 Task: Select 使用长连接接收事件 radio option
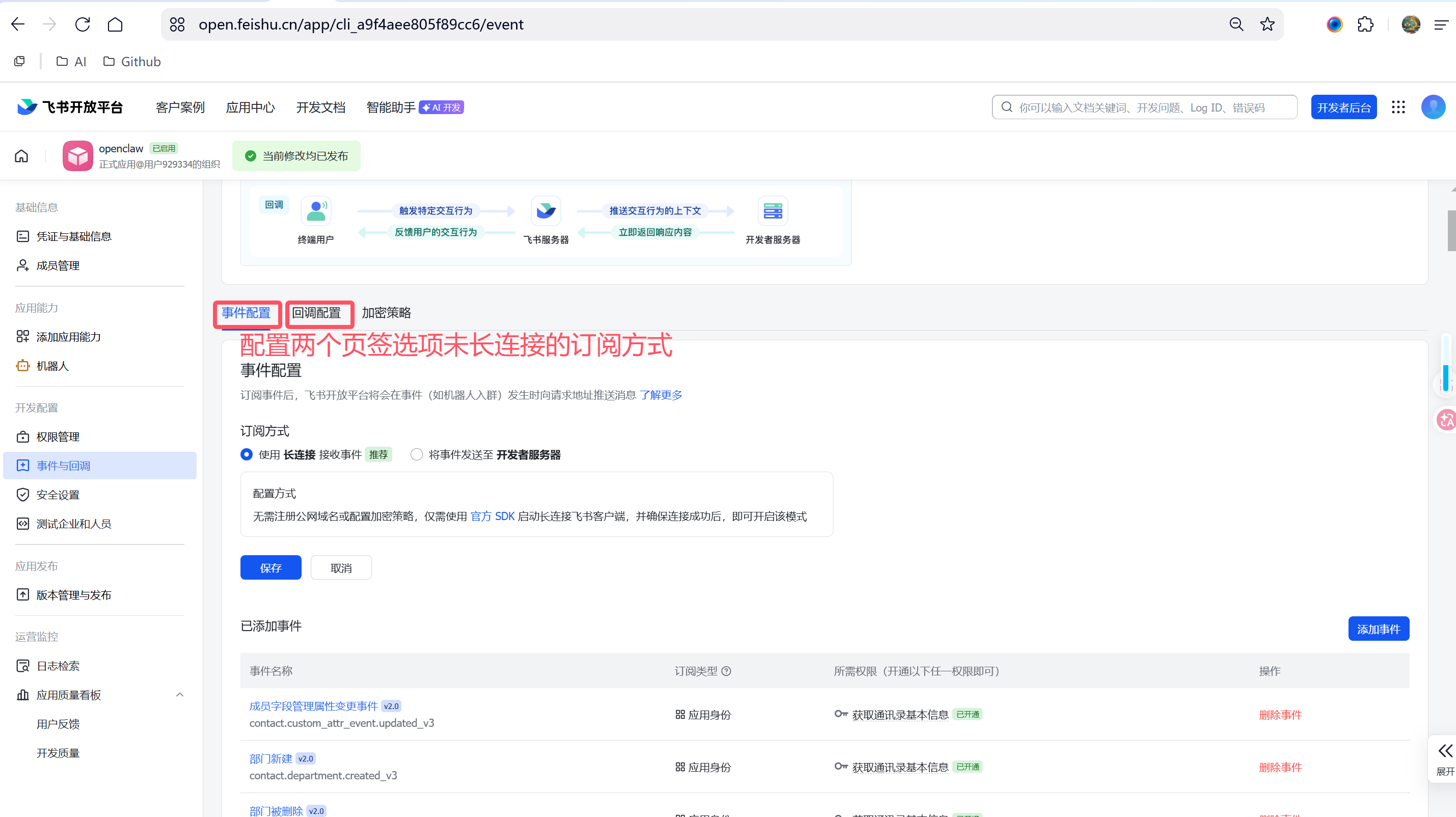click(x=247, y=455)
